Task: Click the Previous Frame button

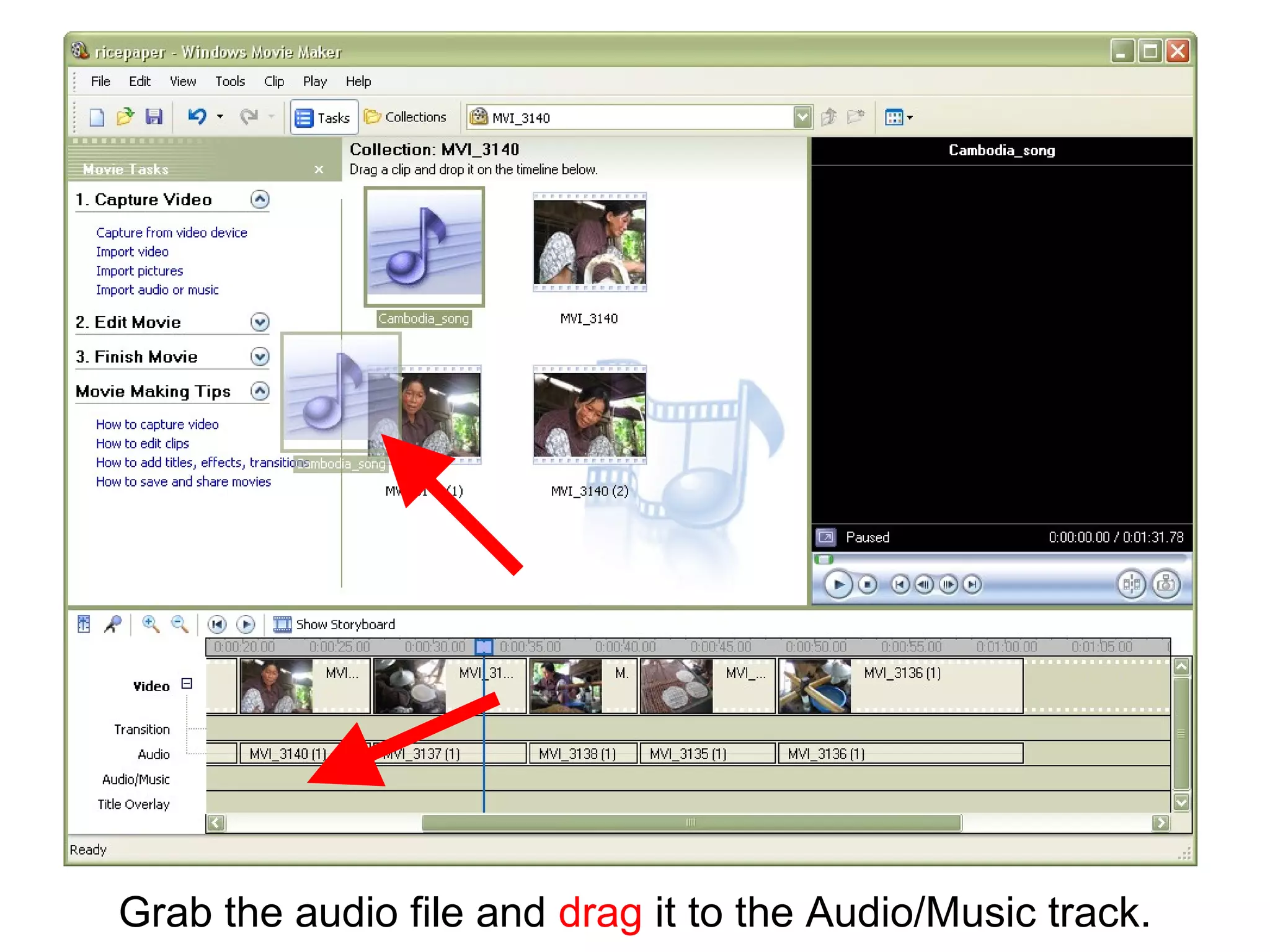Action: click(924, 584)
